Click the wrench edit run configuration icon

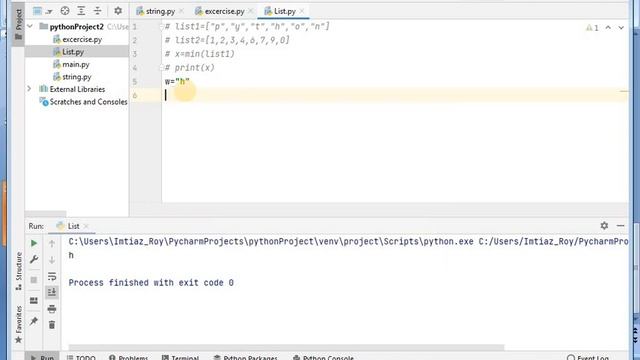click(x=34, y=259)
